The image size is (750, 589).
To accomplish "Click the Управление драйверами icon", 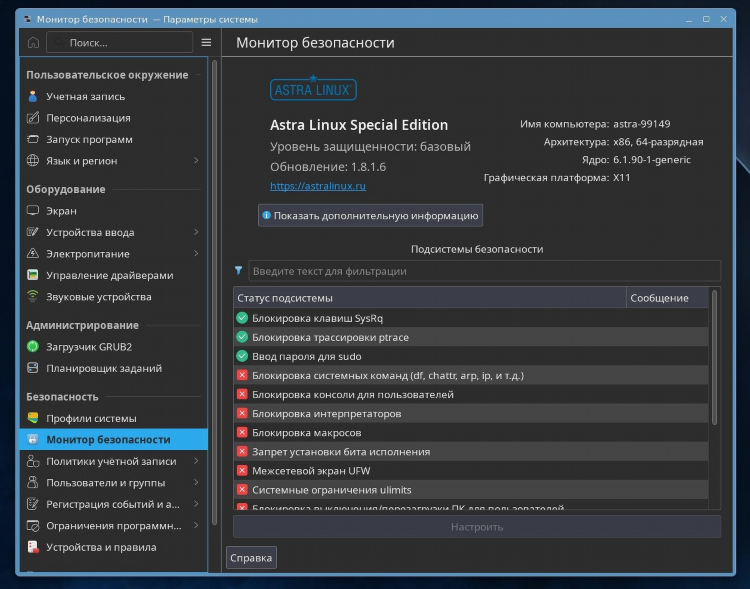I will [33, 275].
